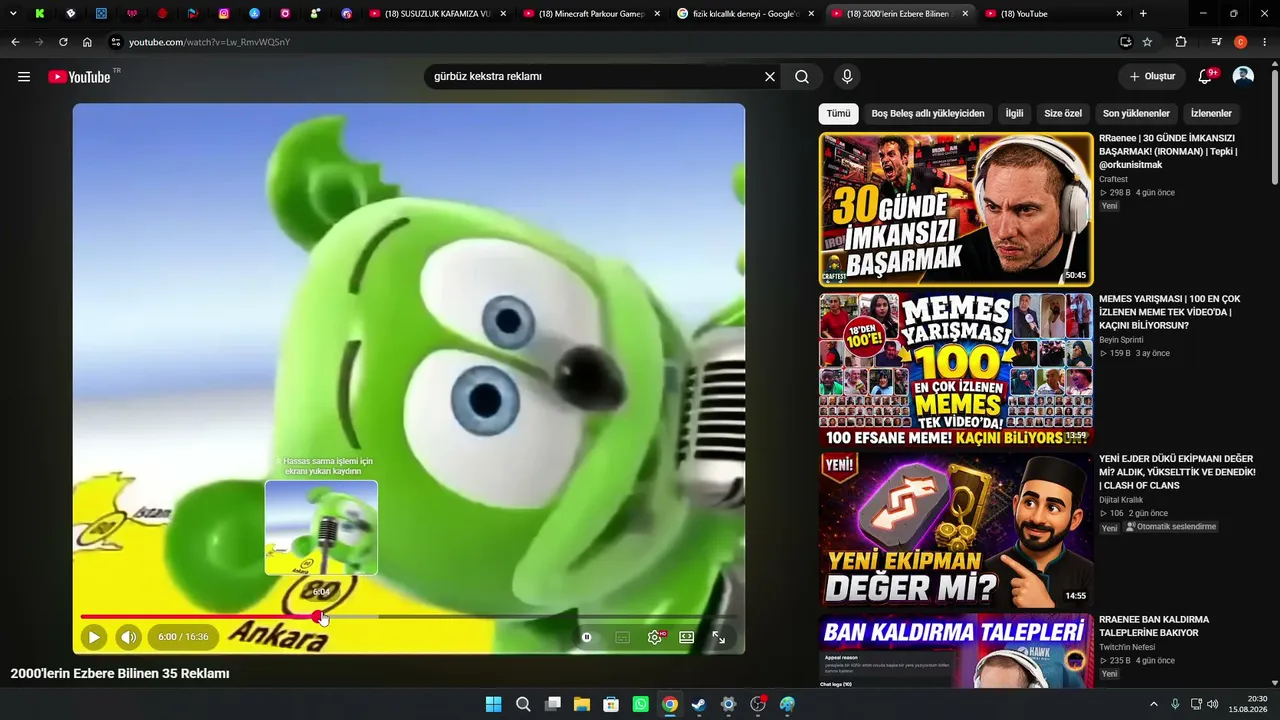Open the browser home page

[x=87, y=42]
